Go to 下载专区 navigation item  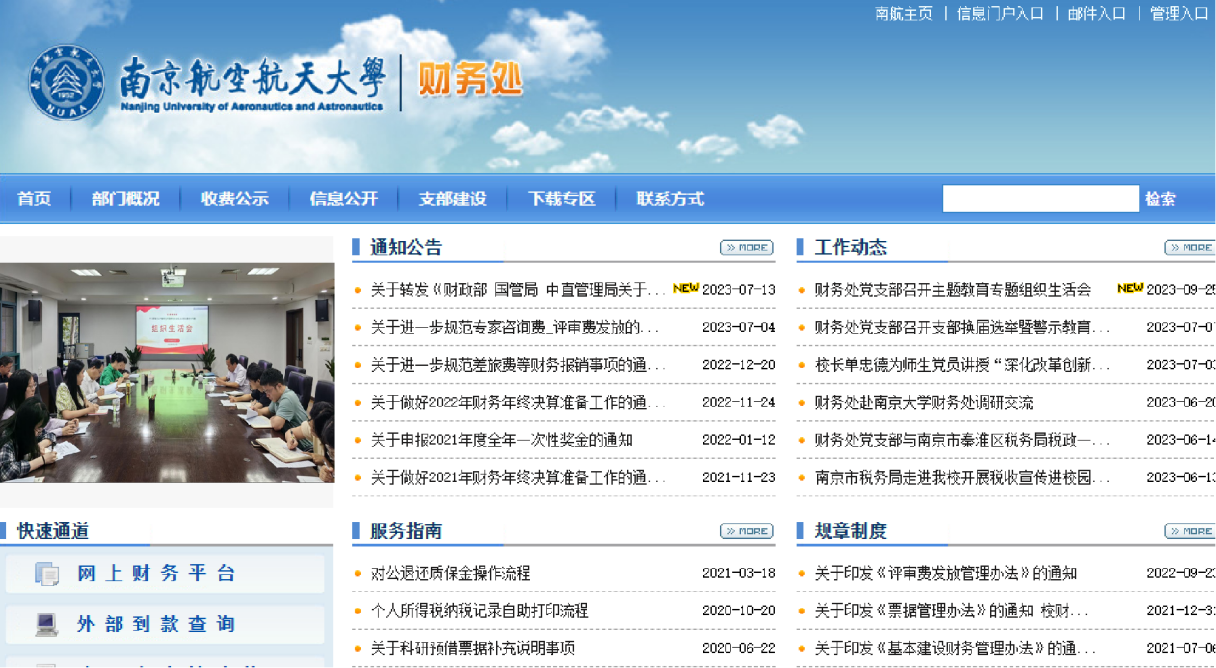pyautogui.click(x=561, y=199)
